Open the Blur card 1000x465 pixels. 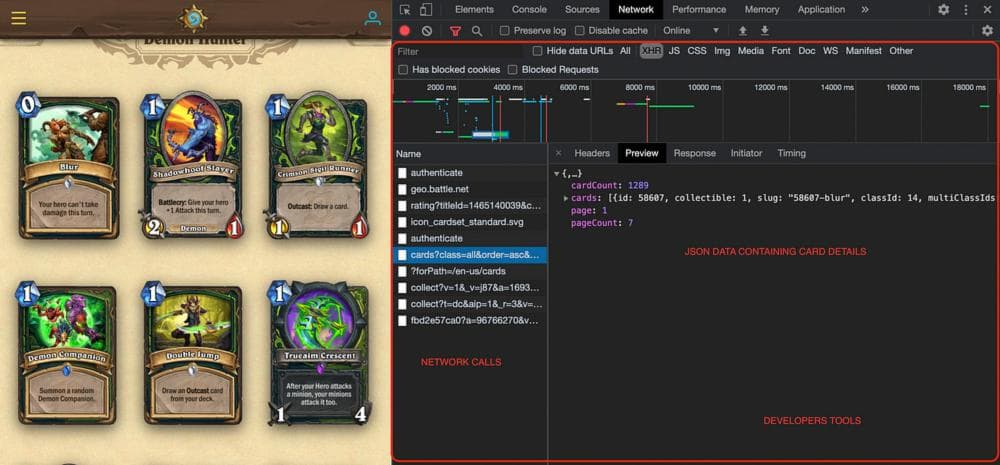[68, 167]
